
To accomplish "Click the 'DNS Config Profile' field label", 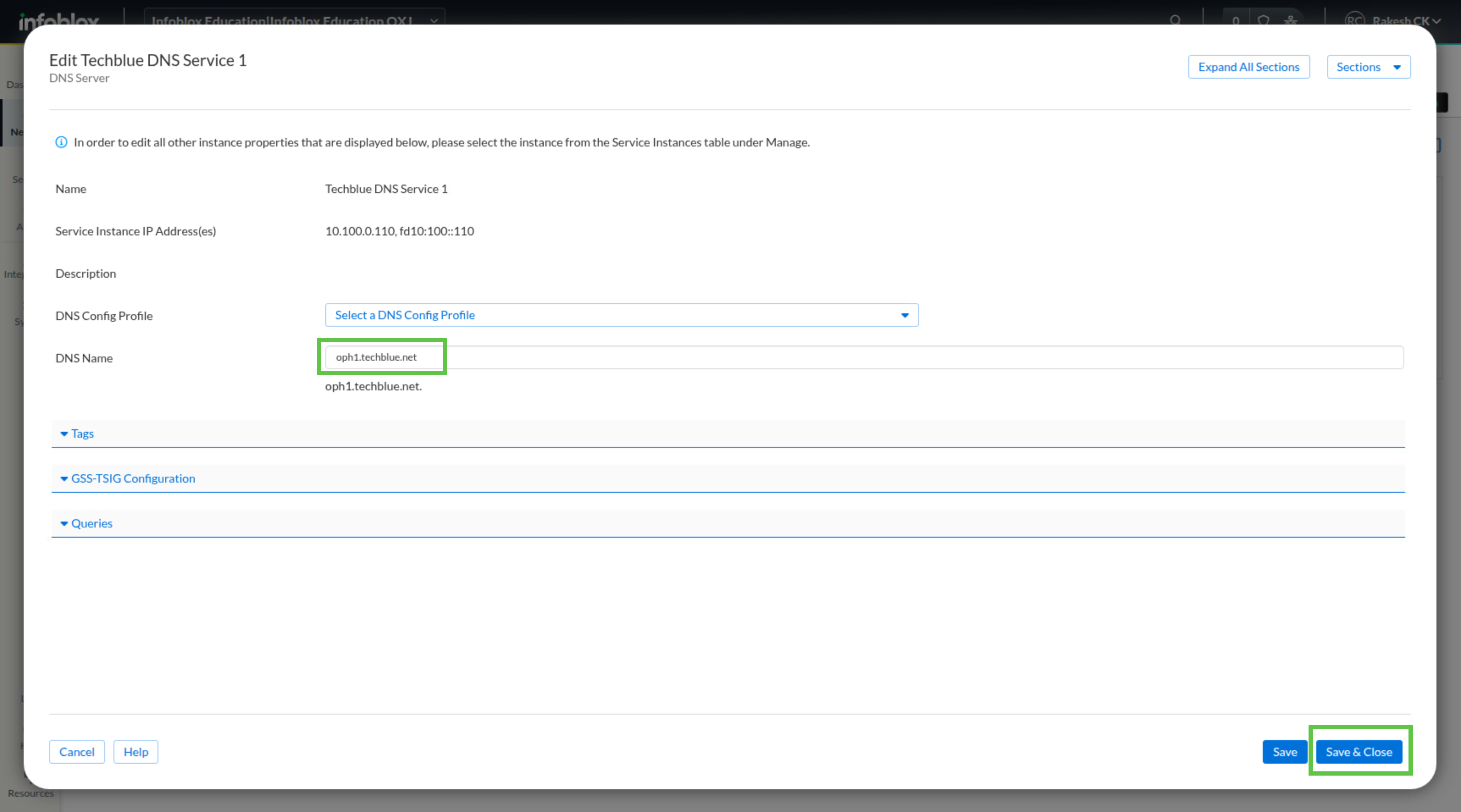I will pyautogui.click(x=104, y=316).
